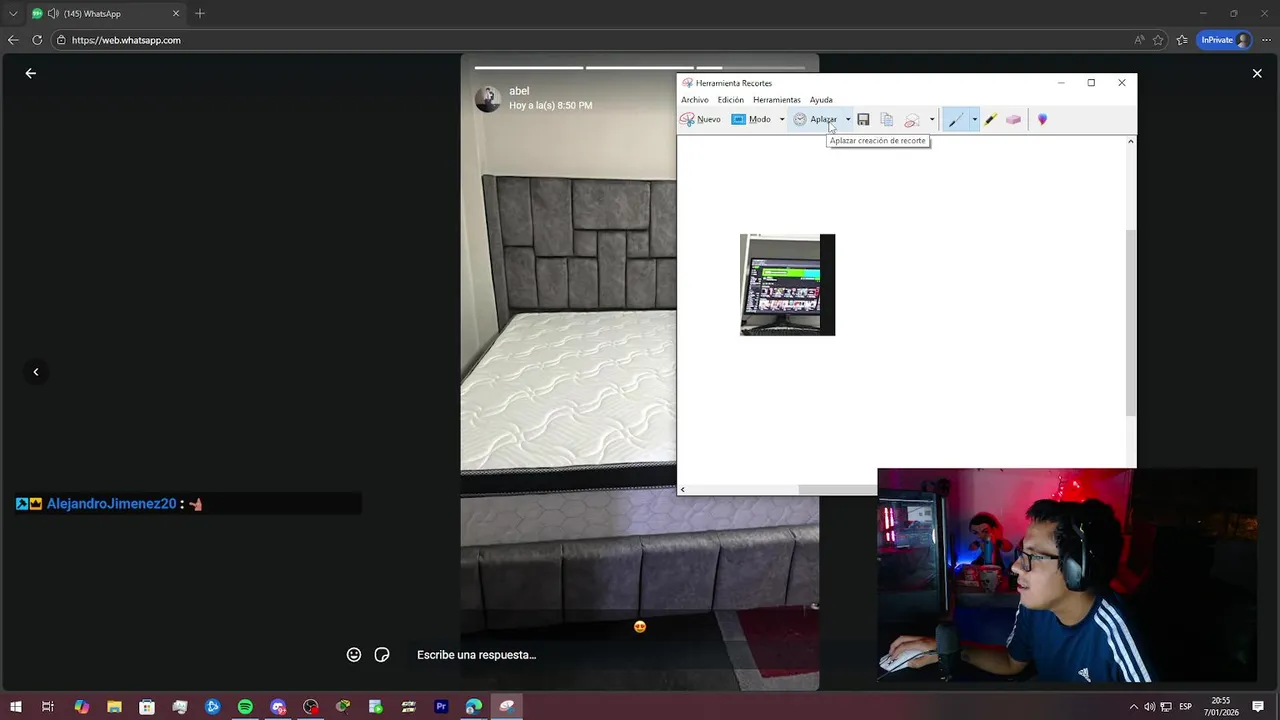
Task: Open Paint 3D editing icon
Action: (x=1042, y=119)
